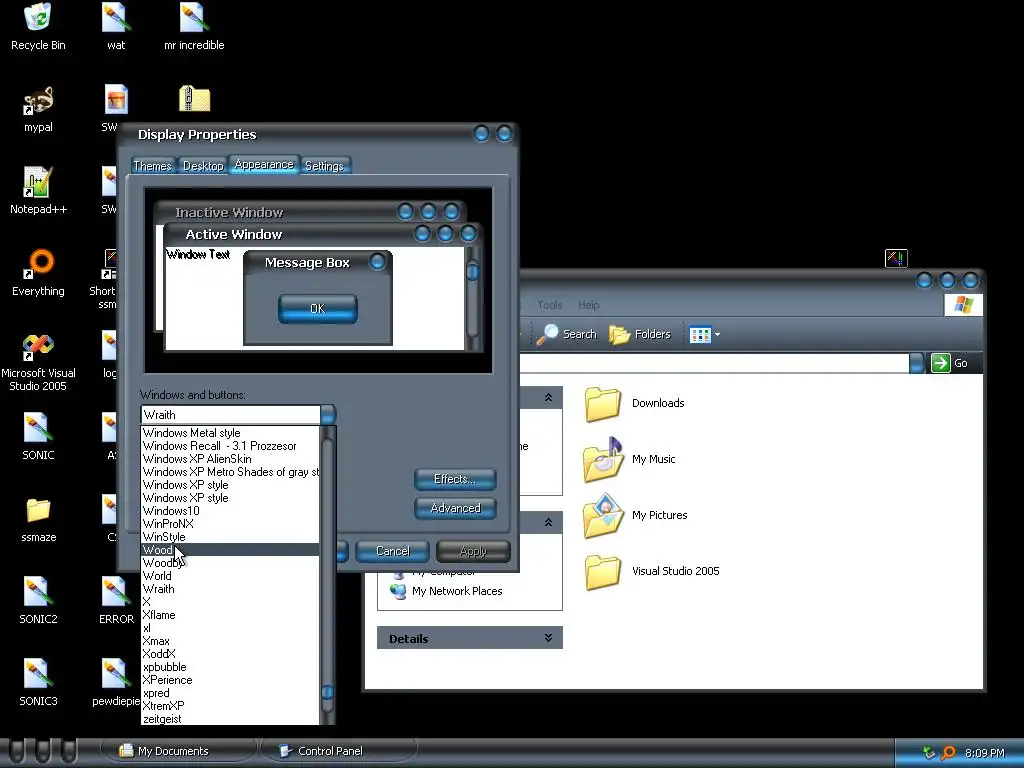Select the Appearance tab
The image size is (1024, 768).
pyautogui.click(x=264, y=165)
